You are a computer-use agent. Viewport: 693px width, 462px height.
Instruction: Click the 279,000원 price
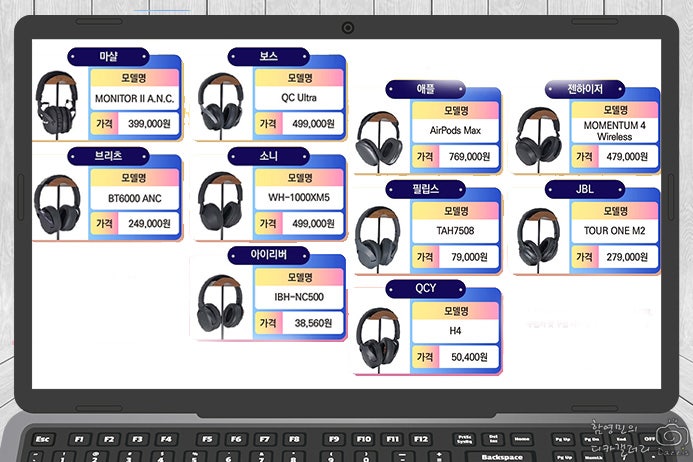pos(627,257)
